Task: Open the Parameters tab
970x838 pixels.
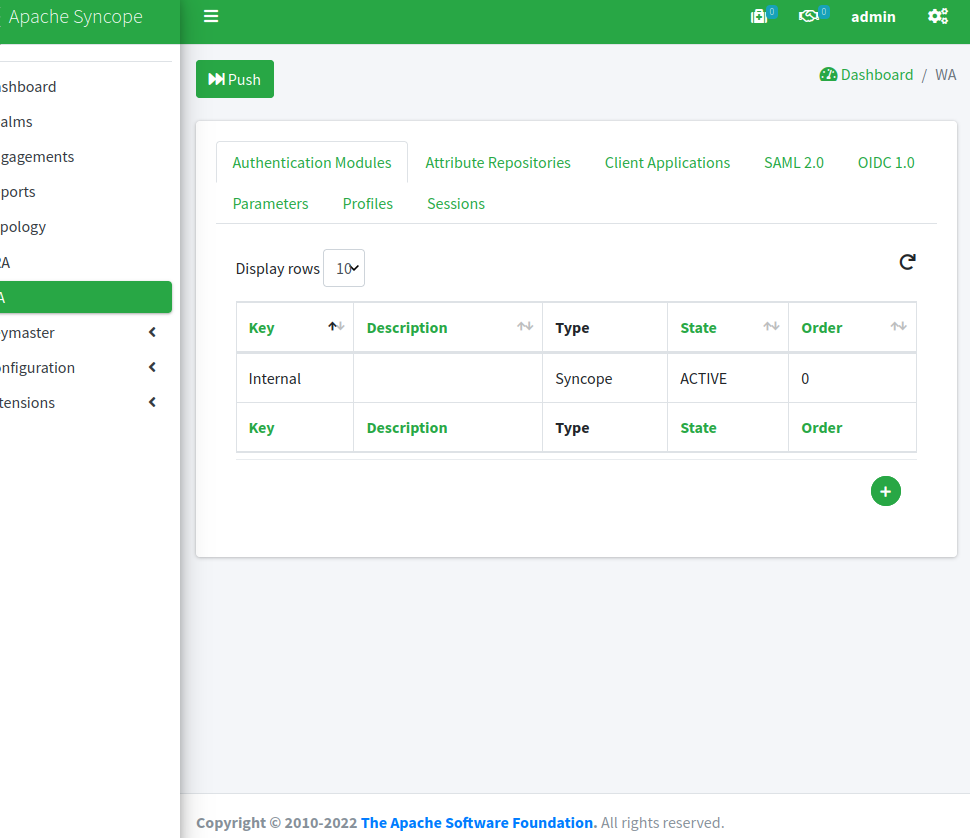Action: (270, 203)
